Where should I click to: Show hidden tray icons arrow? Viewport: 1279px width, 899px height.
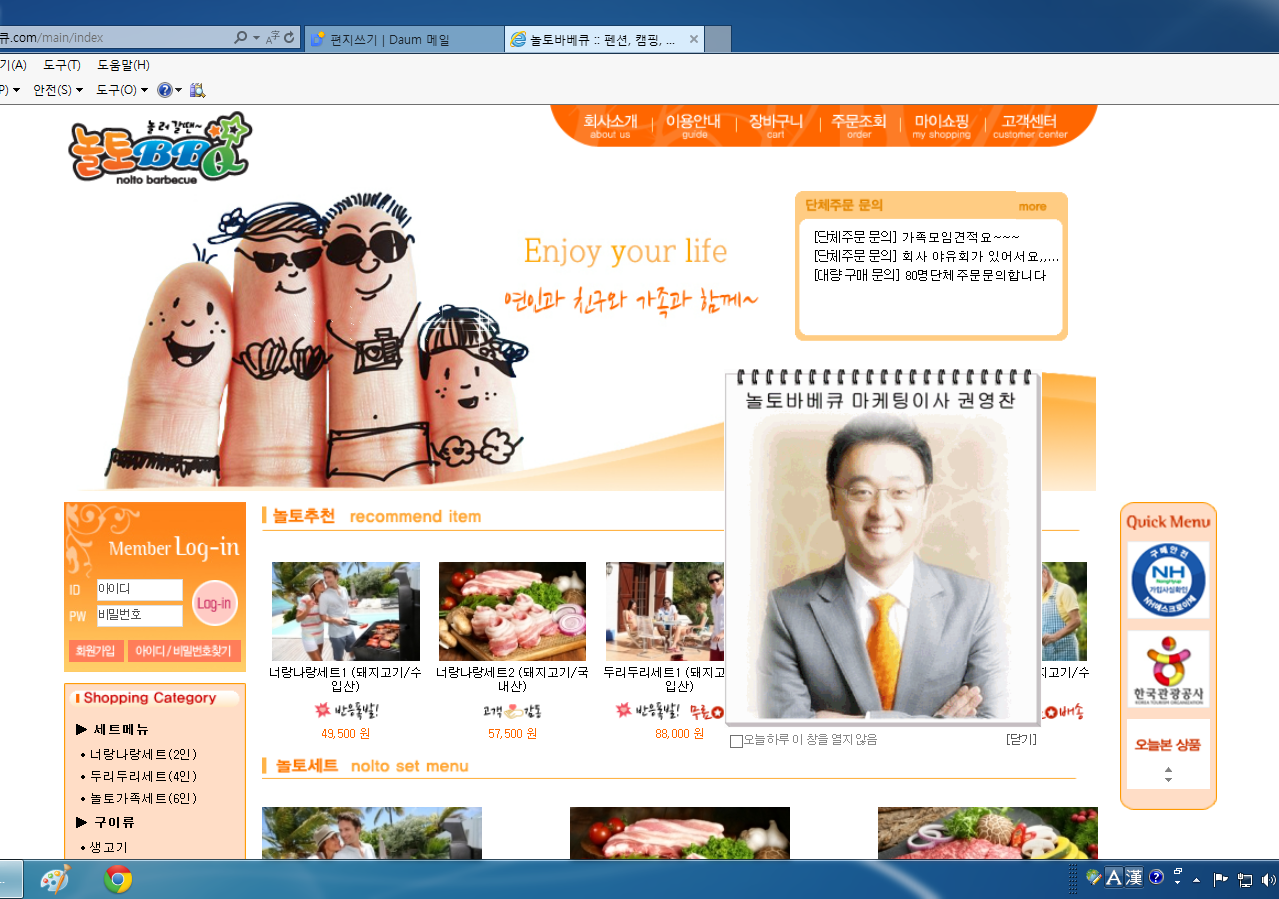click(x=1196, y=880)
